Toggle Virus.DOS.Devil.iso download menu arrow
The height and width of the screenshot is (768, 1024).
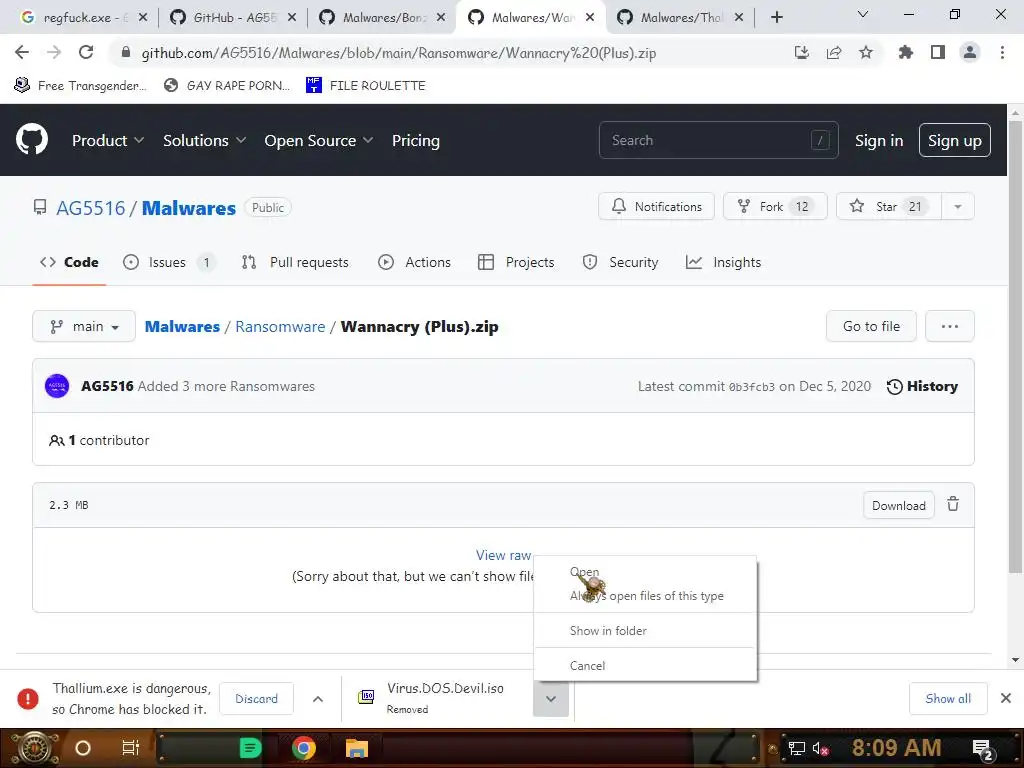[551, 699]
